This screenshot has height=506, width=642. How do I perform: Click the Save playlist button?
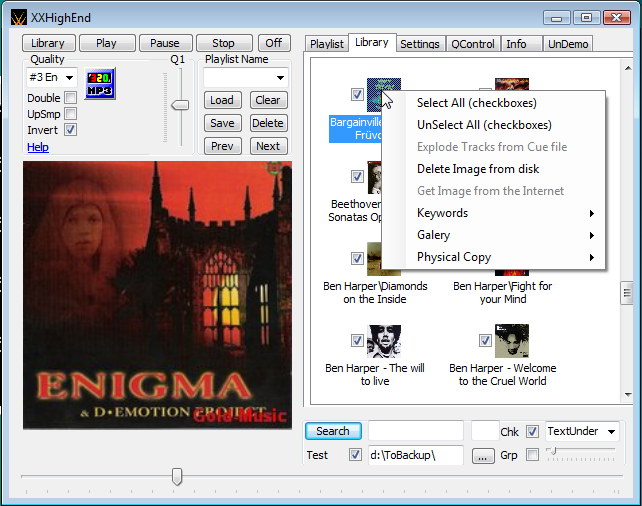(x=222, y=123)
